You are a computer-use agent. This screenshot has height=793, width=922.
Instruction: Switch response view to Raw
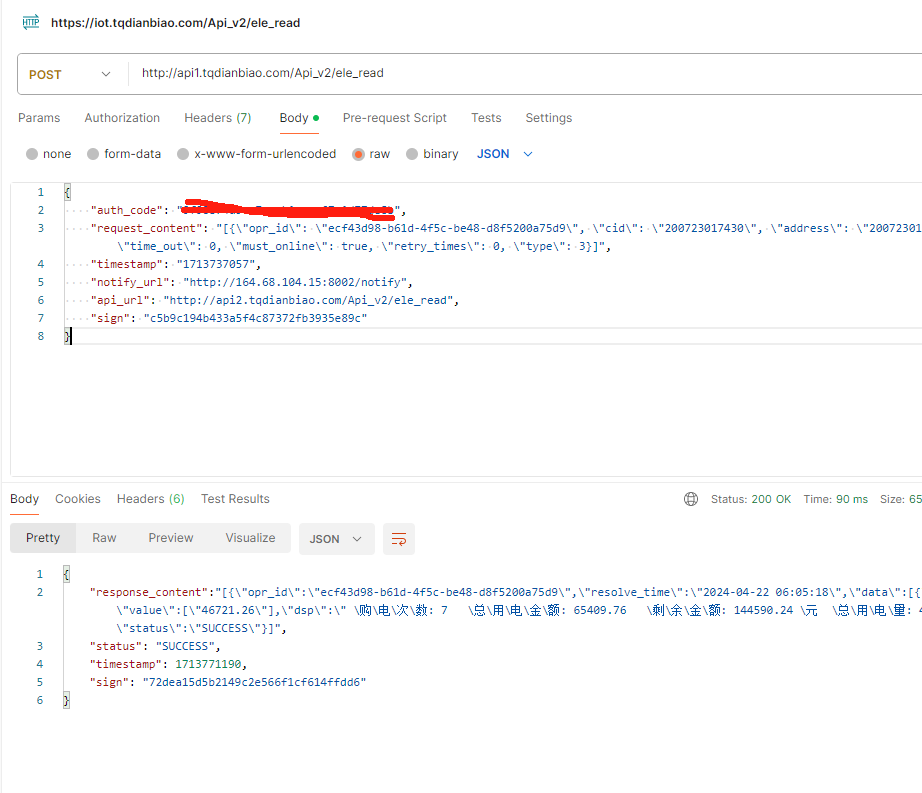coord(104,538)
